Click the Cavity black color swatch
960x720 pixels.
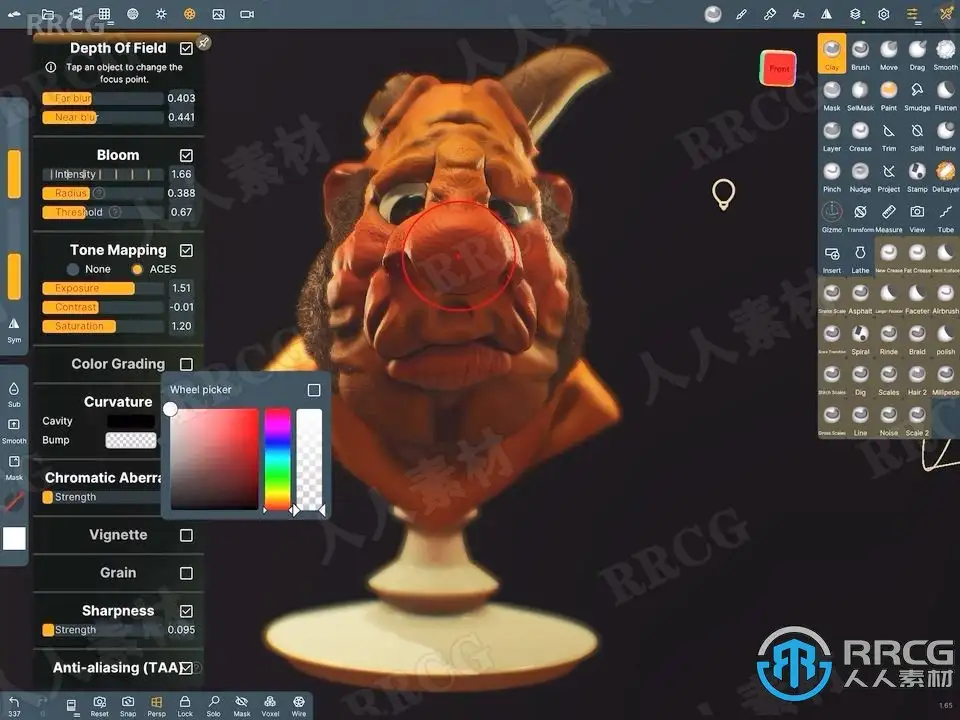[x=130, y=421]
